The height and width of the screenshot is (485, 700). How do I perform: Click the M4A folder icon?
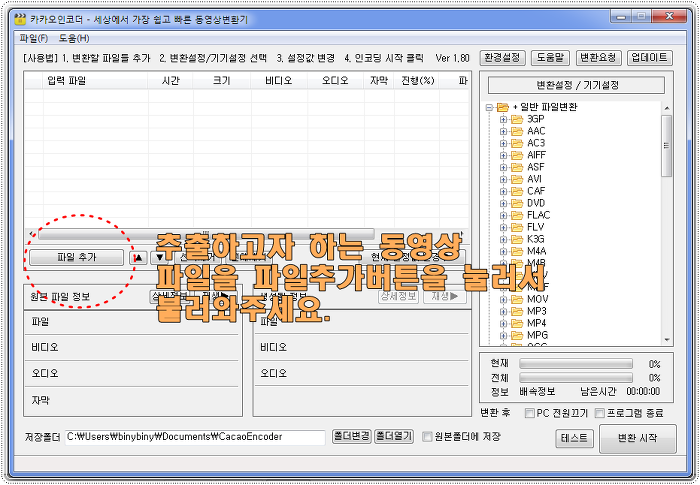517,251
